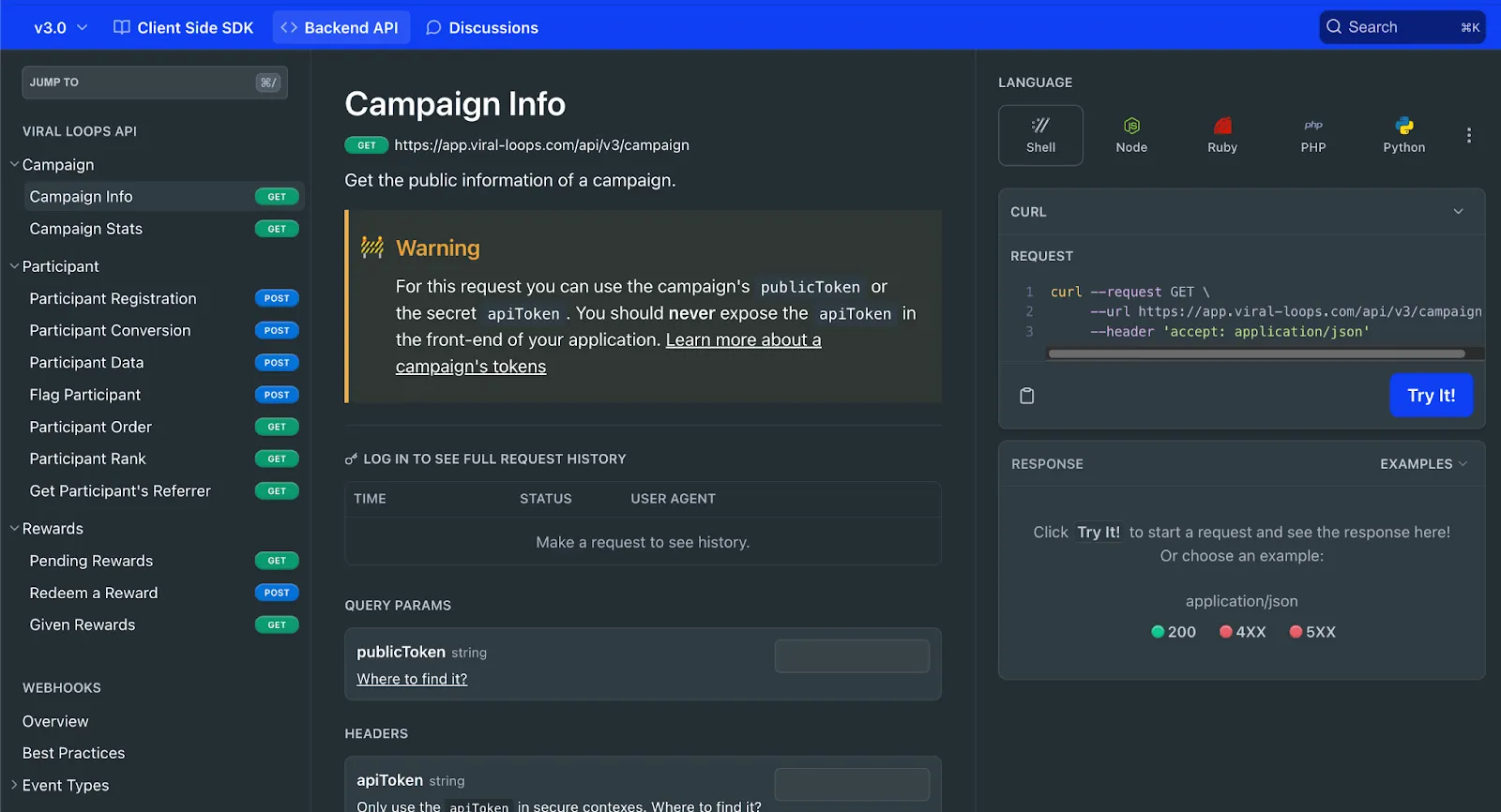
Task: Click the campaign API URL text
Action: coord(541,145)
